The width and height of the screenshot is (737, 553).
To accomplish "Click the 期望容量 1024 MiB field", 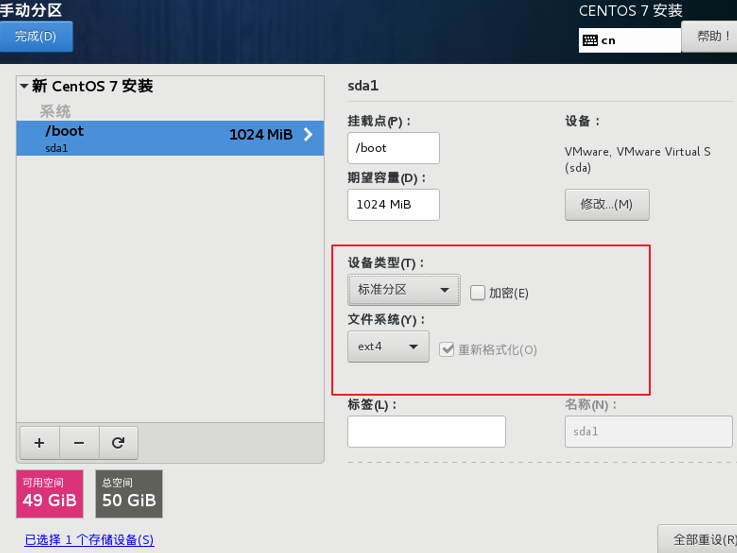I will click(x=393, y=205).
